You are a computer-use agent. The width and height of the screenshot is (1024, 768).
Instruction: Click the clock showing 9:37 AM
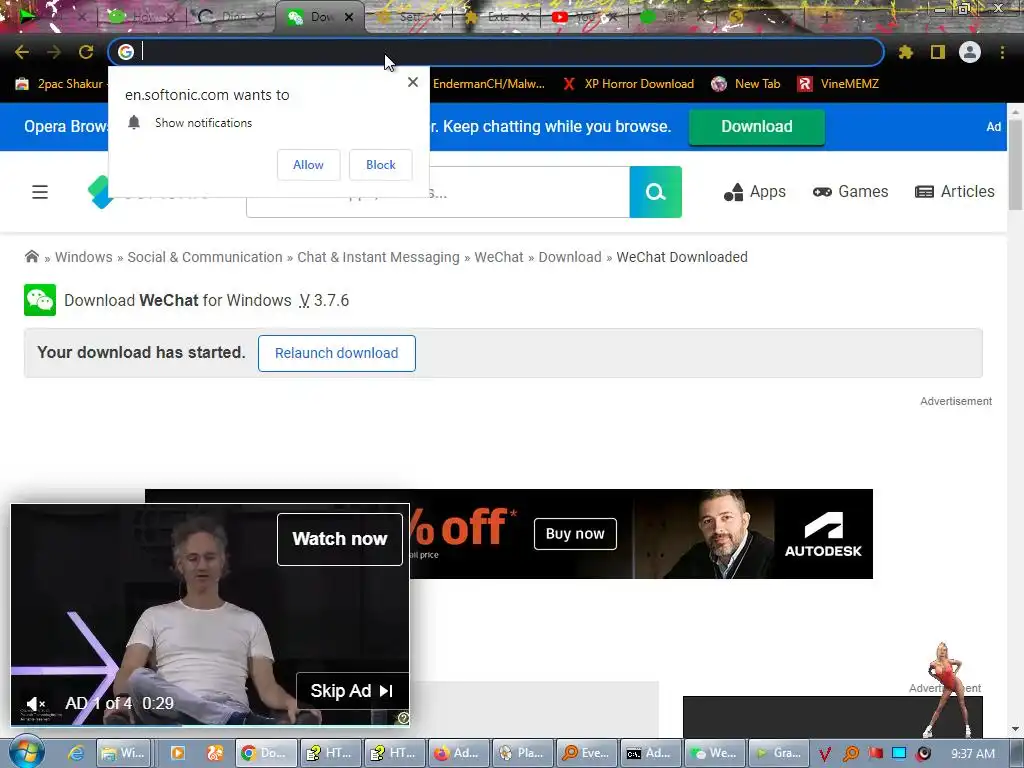tap(972, 754)
